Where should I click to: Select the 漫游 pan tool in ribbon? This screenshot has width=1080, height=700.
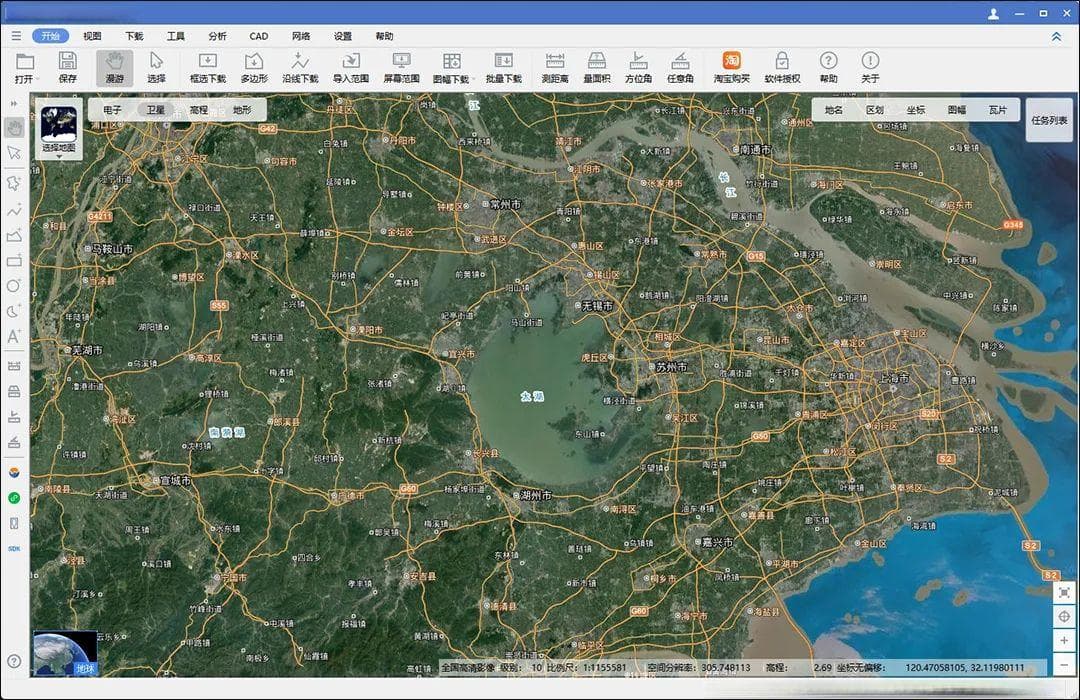coord(114,68)
